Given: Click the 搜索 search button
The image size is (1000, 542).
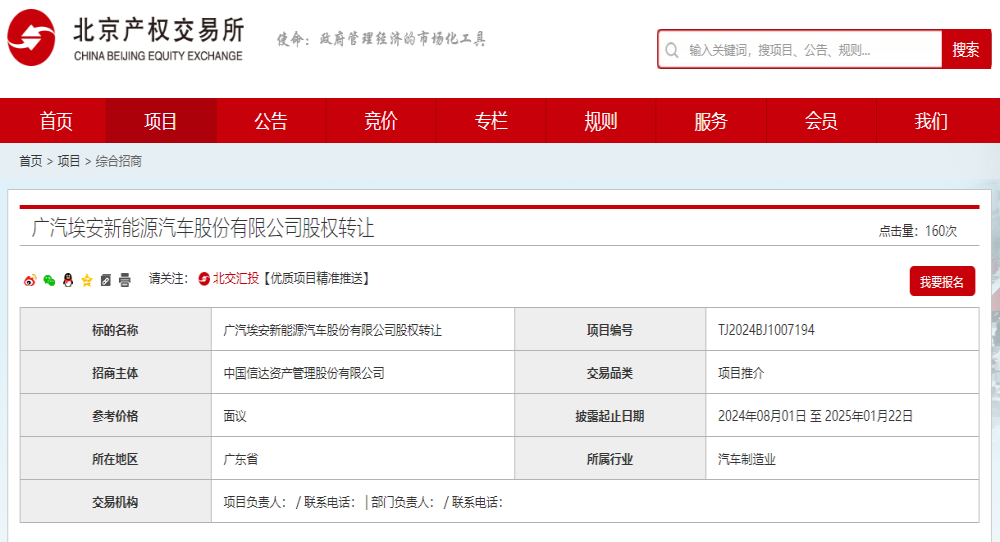Looking at the screenshot, I should tap(966, 49).
